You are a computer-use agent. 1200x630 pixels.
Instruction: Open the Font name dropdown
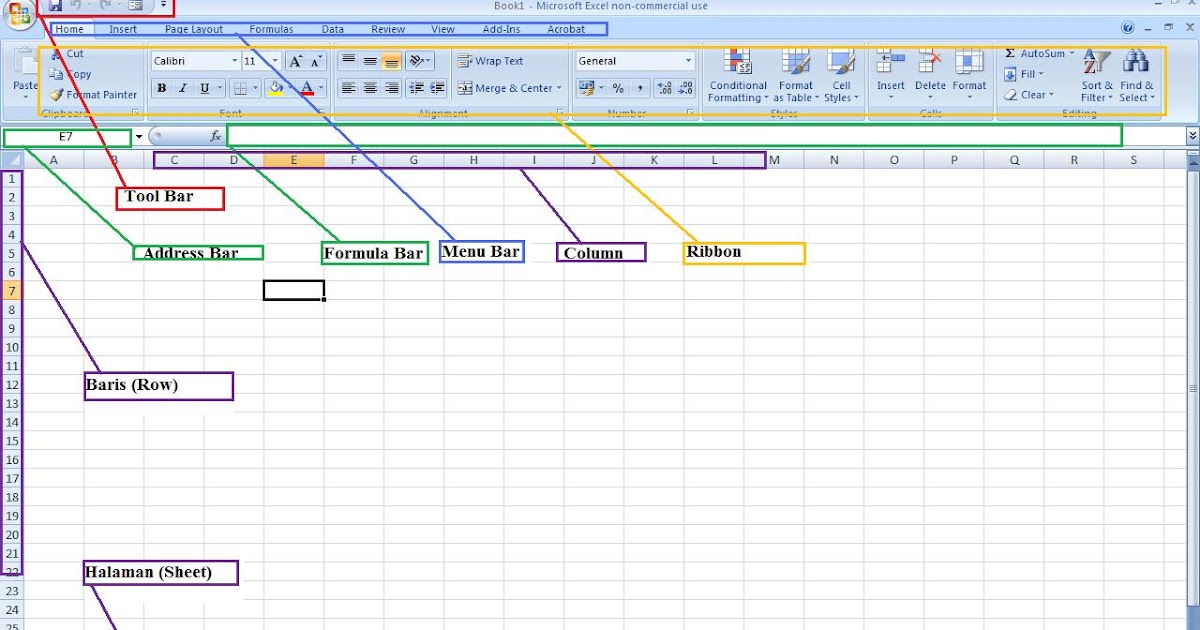pyautogui.click(x=232, y=60)
